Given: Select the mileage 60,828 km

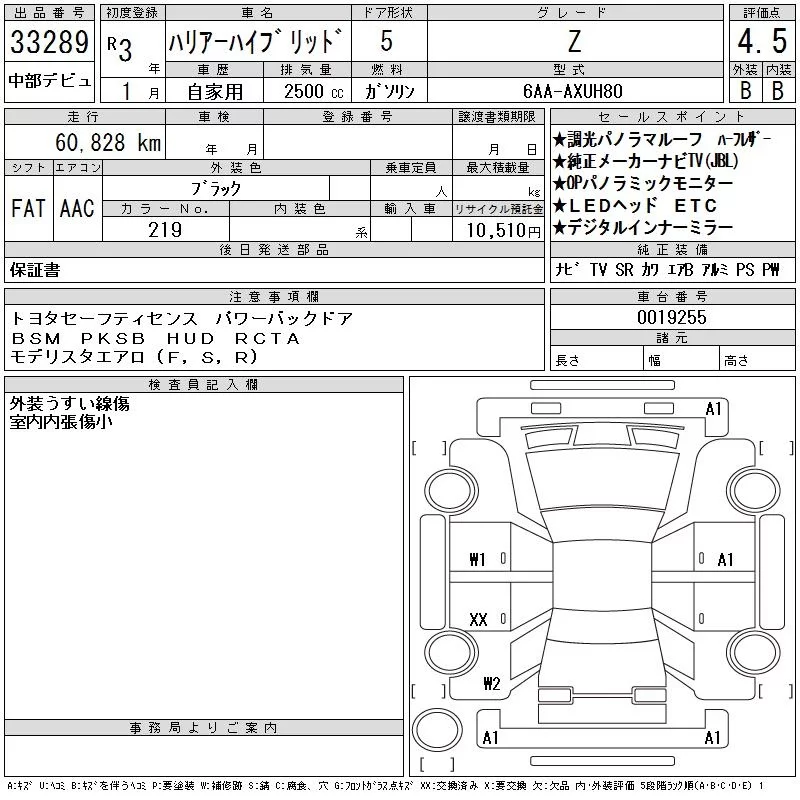Looking at the screenshot, I should click(108, 142).
